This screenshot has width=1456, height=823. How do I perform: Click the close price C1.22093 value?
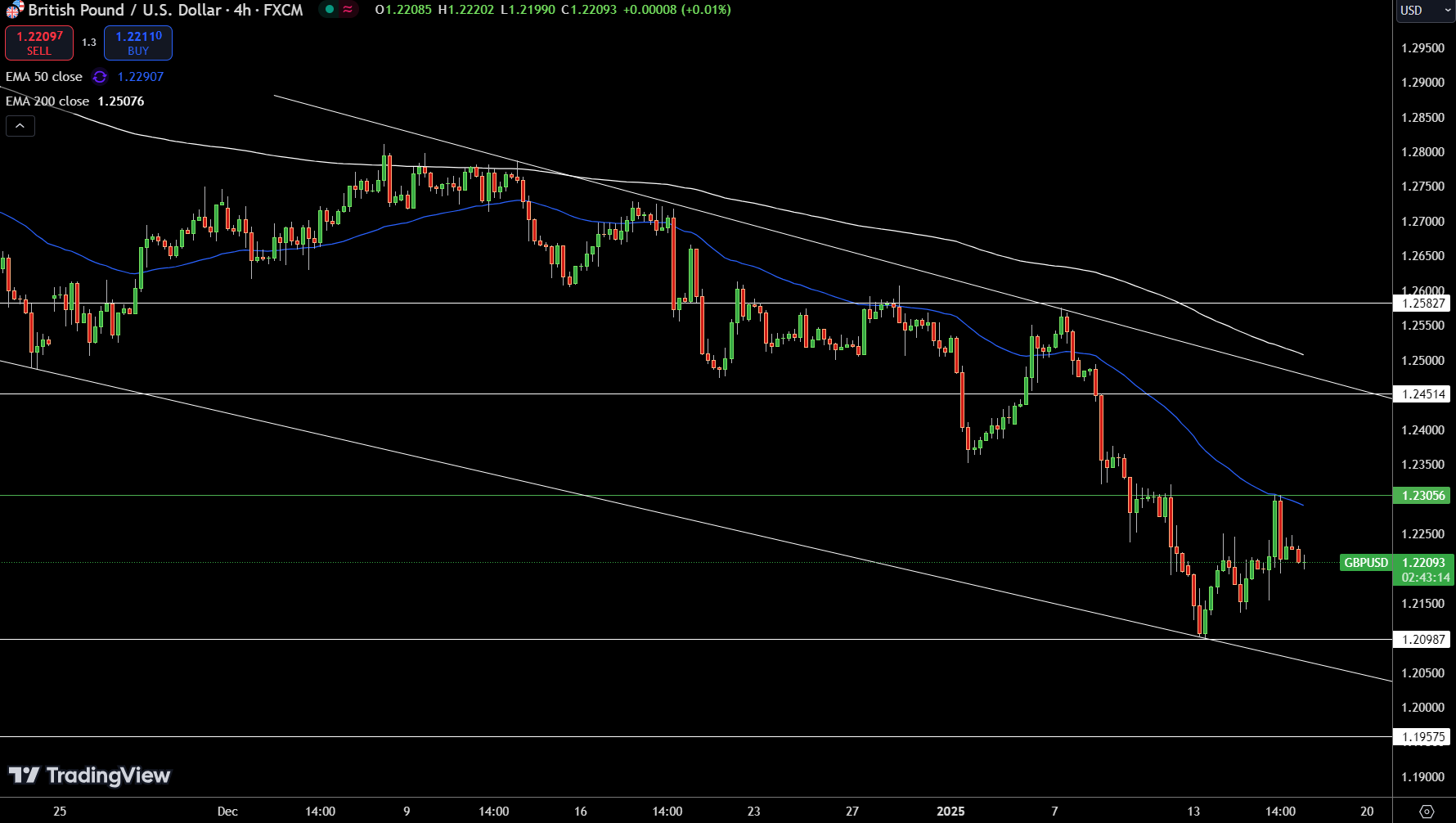tap(589, 10)
